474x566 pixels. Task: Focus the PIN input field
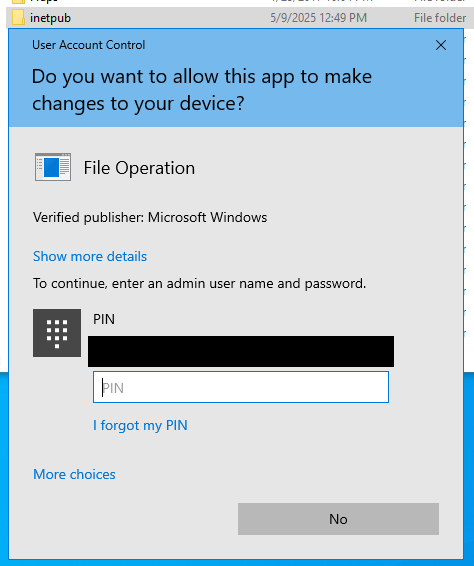[241, 387]
